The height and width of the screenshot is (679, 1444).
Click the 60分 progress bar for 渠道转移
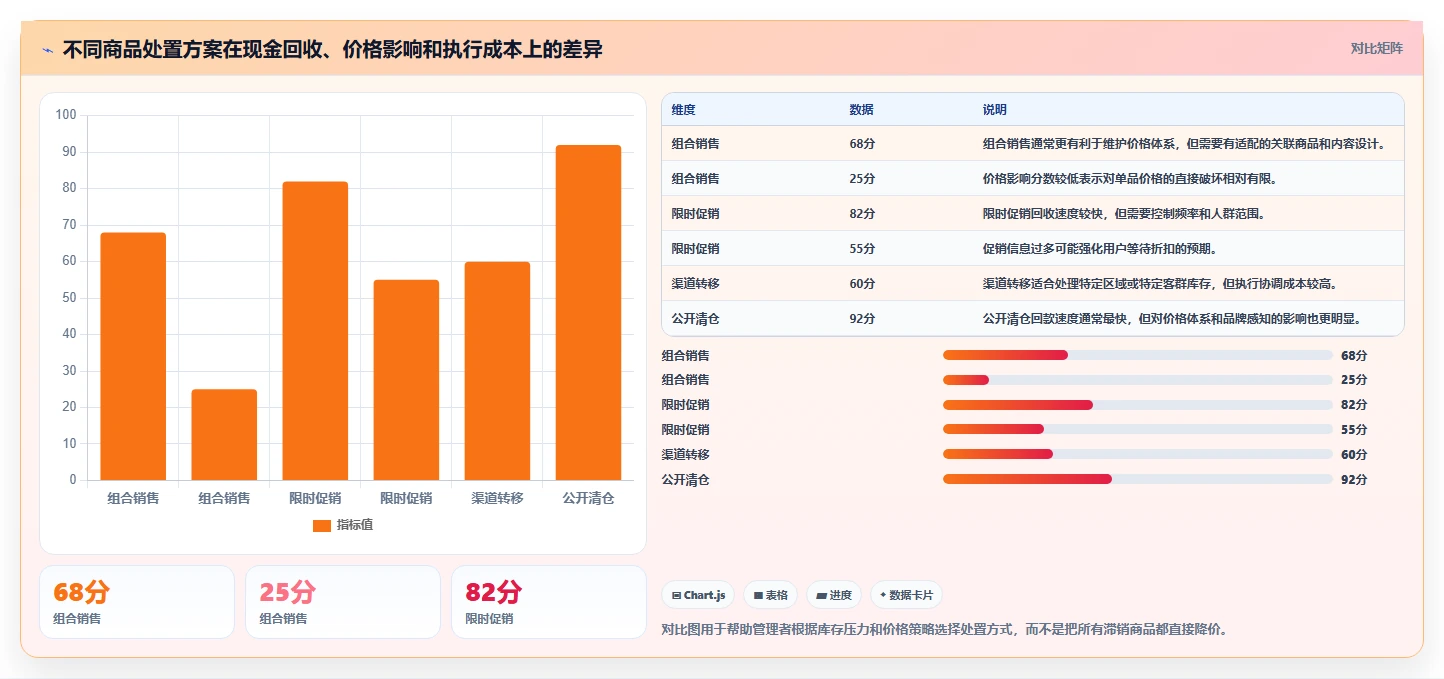pos(1138,454)
